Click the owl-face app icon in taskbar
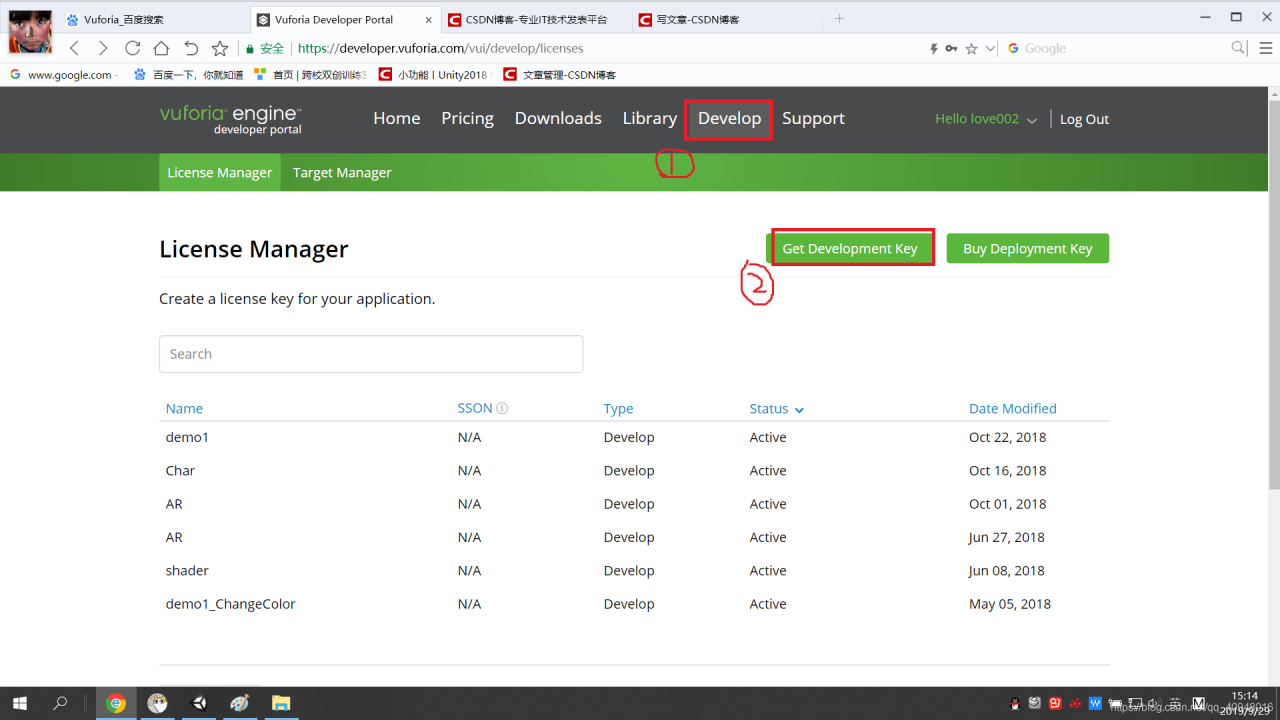Screen dimensions: 1280x720 pos(157,703)
